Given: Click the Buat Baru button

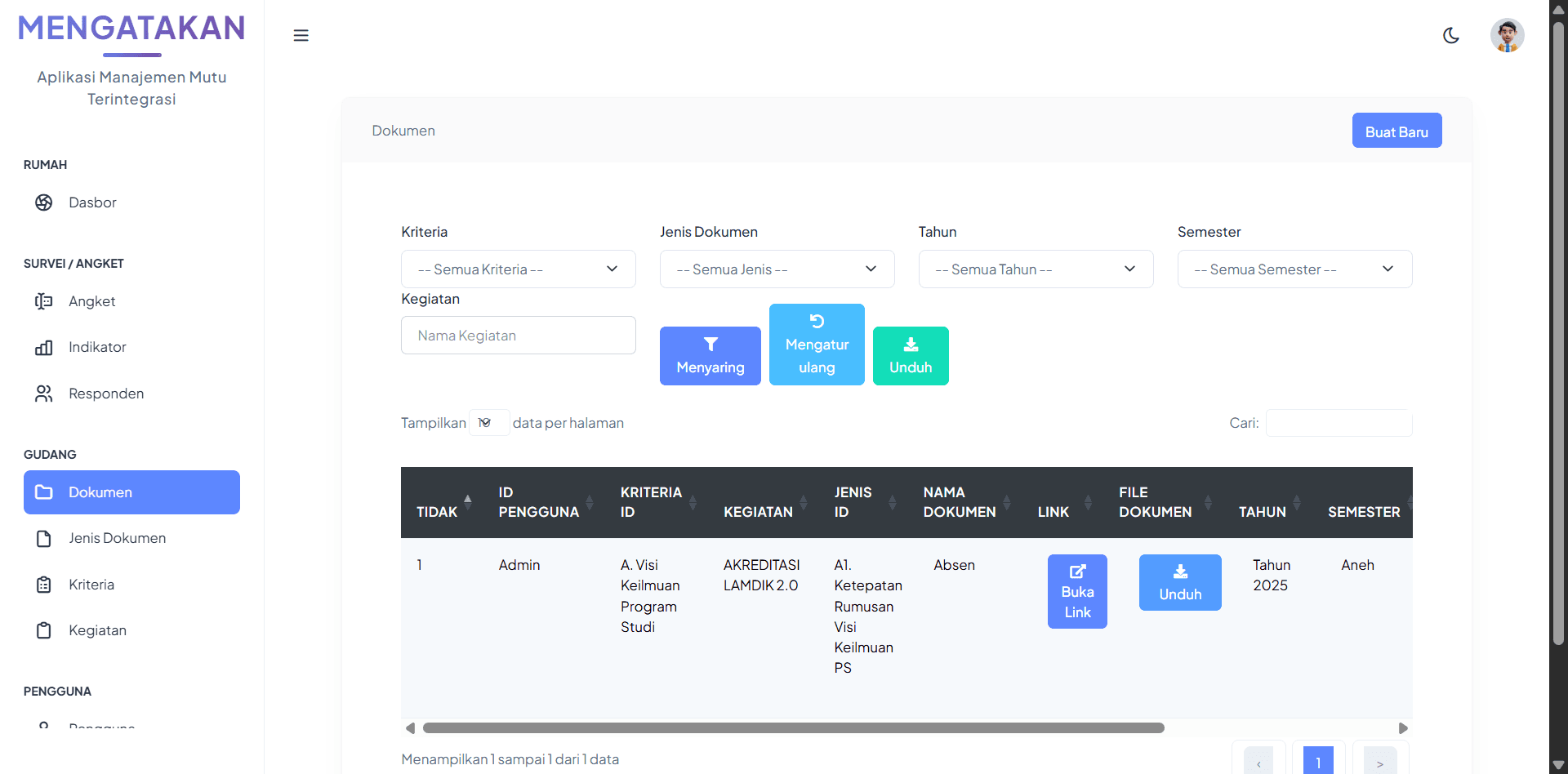Looking at the screenshot, I should 1396,131.
